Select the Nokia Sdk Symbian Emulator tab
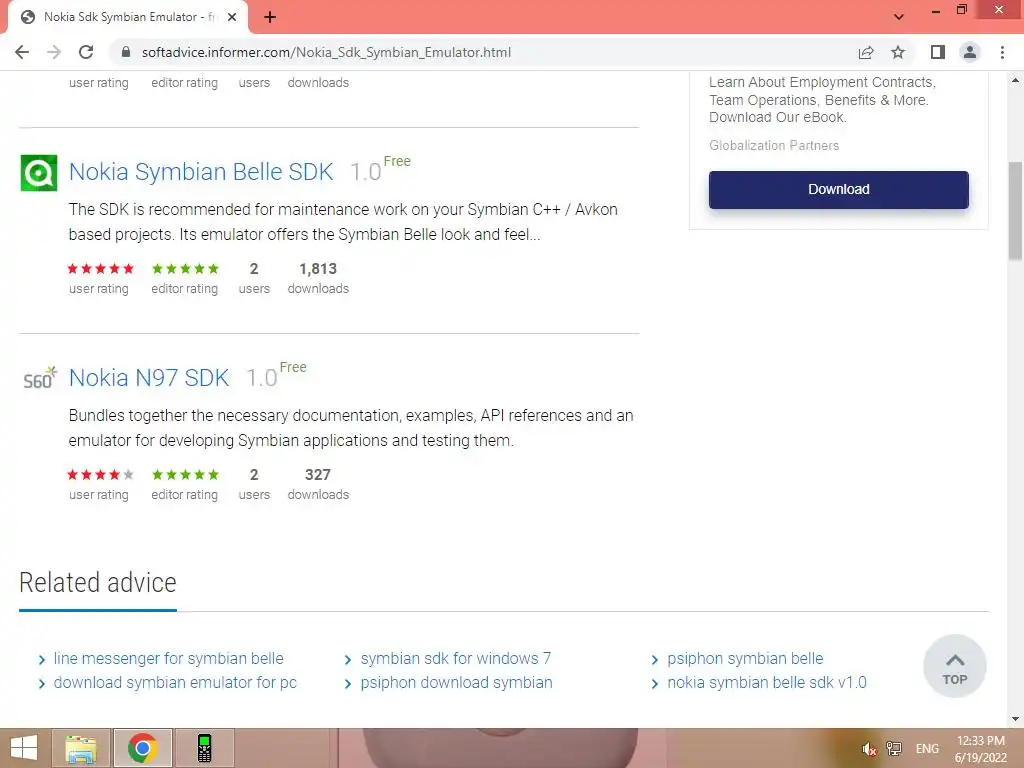Screen dimensions: 1024x768 128,17
